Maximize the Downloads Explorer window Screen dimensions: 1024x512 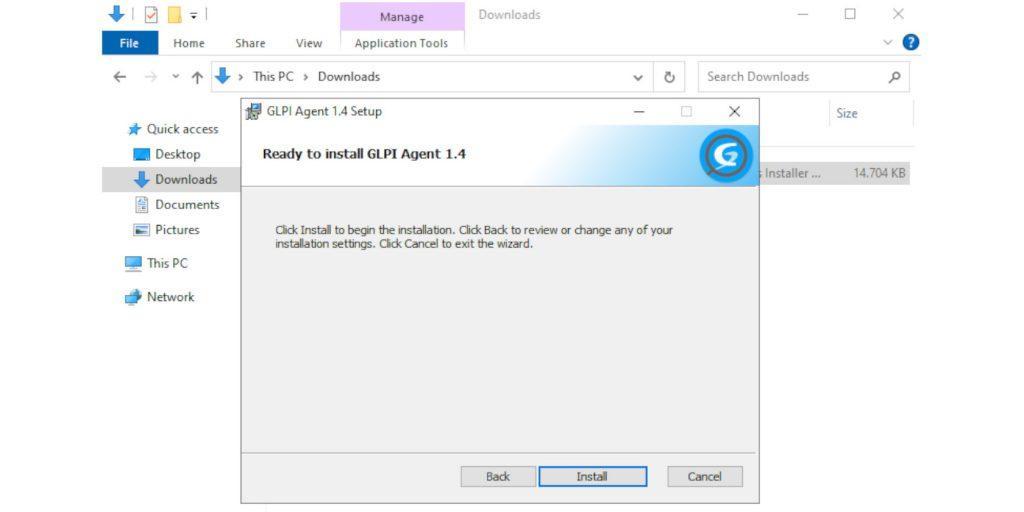[x=850, y=14]
